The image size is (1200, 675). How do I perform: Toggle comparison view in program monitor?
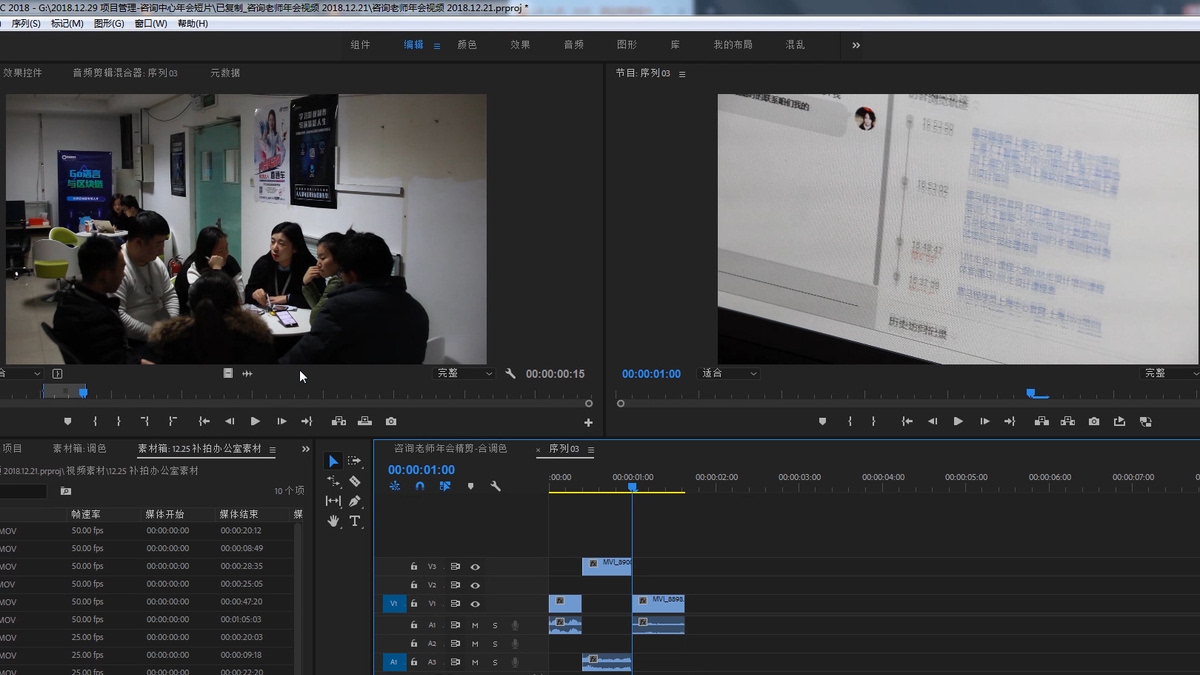[1146, 421]
